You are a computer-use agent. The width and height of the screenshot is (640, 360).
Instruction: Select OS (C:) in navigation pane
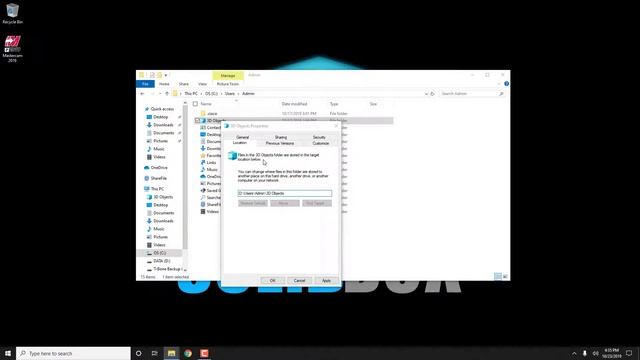[x=160, y=253]
